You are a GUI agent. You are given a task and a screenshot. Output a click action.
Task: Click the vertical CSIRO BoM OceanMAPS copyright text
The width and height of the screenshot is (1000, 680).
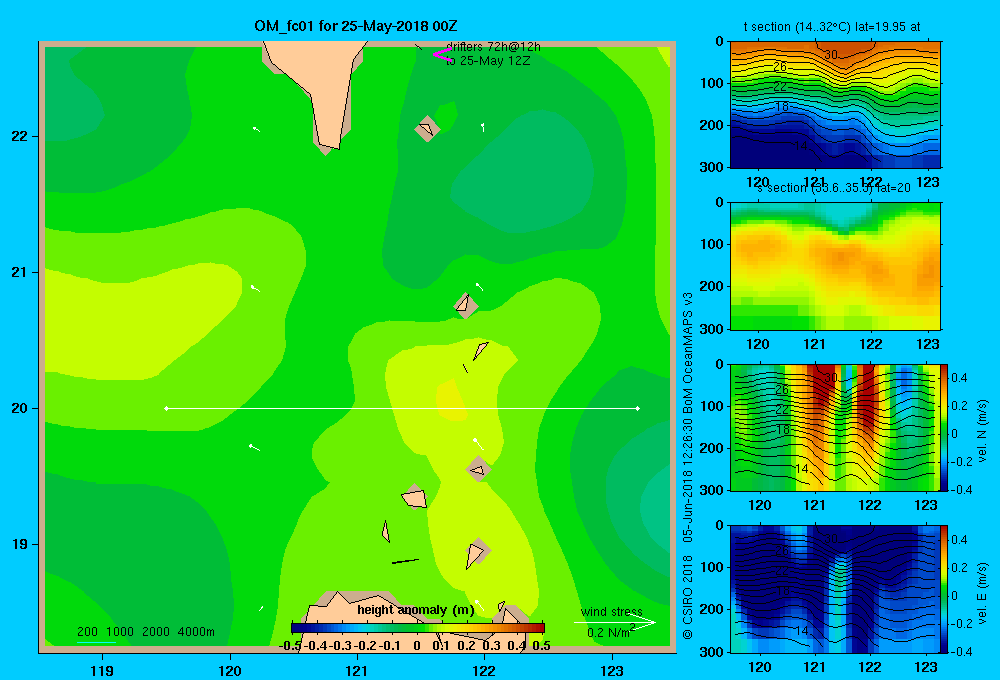click(688, 466)
